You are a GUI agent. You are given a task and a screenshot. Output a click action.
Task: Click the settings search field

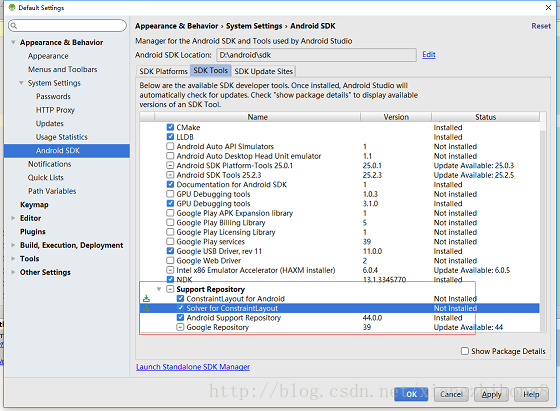(67, 25)
